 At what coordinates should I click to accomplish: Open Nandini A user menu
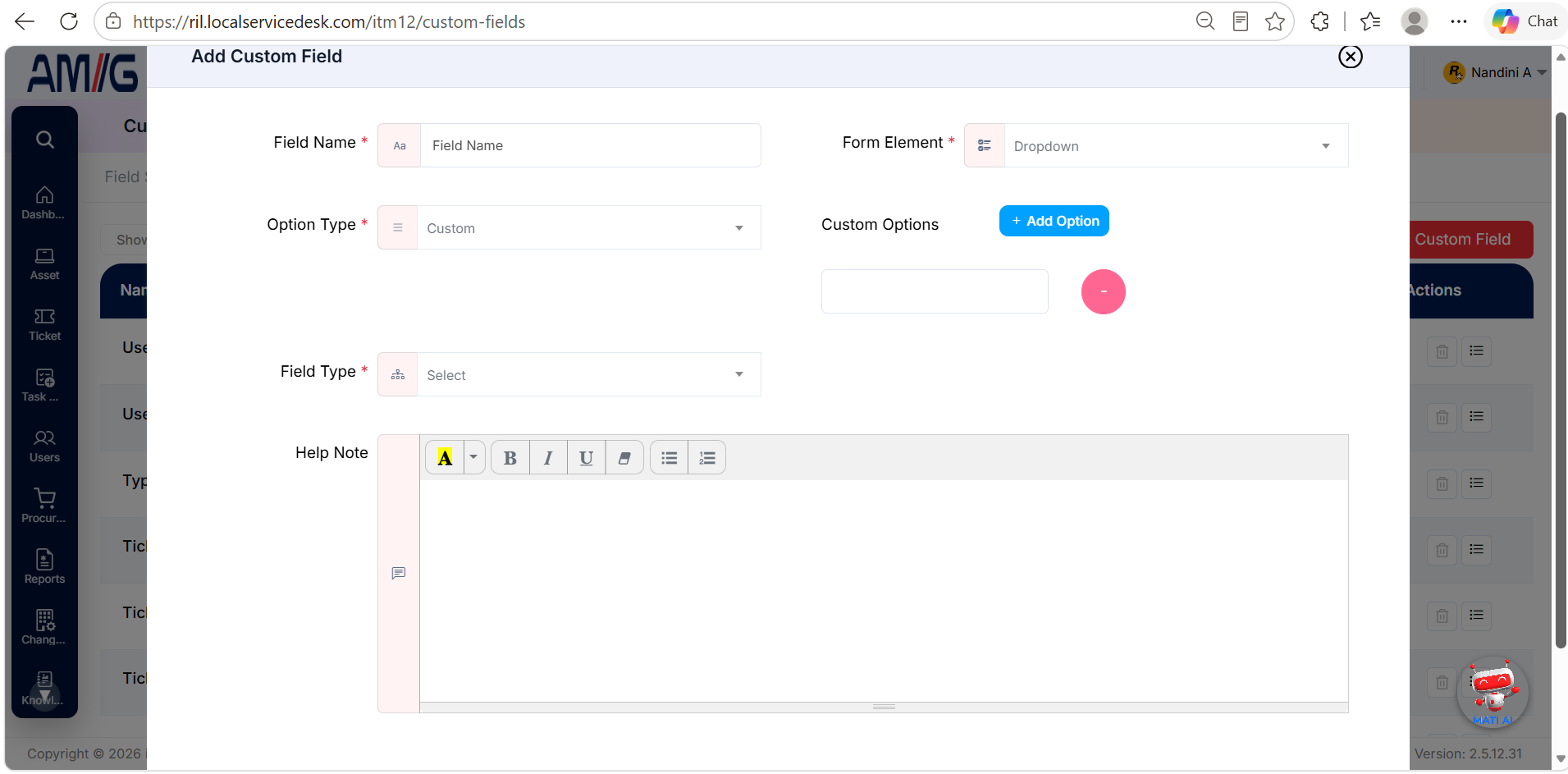(x=1495, y=72)
